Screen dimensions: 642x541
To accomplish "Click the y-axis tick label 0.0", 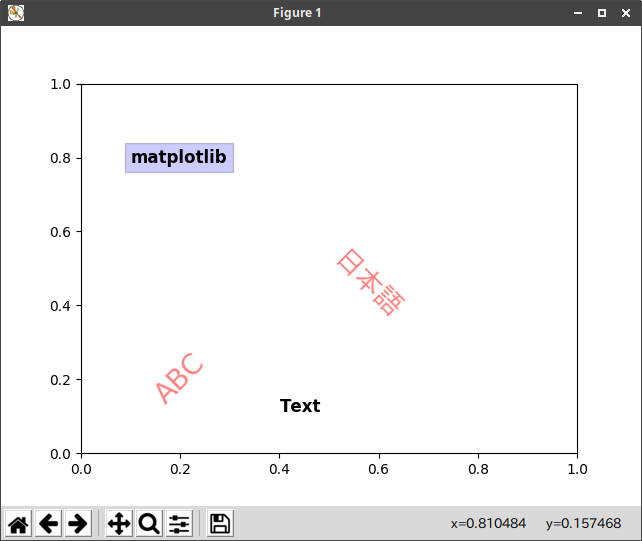I will pos(61,454).
